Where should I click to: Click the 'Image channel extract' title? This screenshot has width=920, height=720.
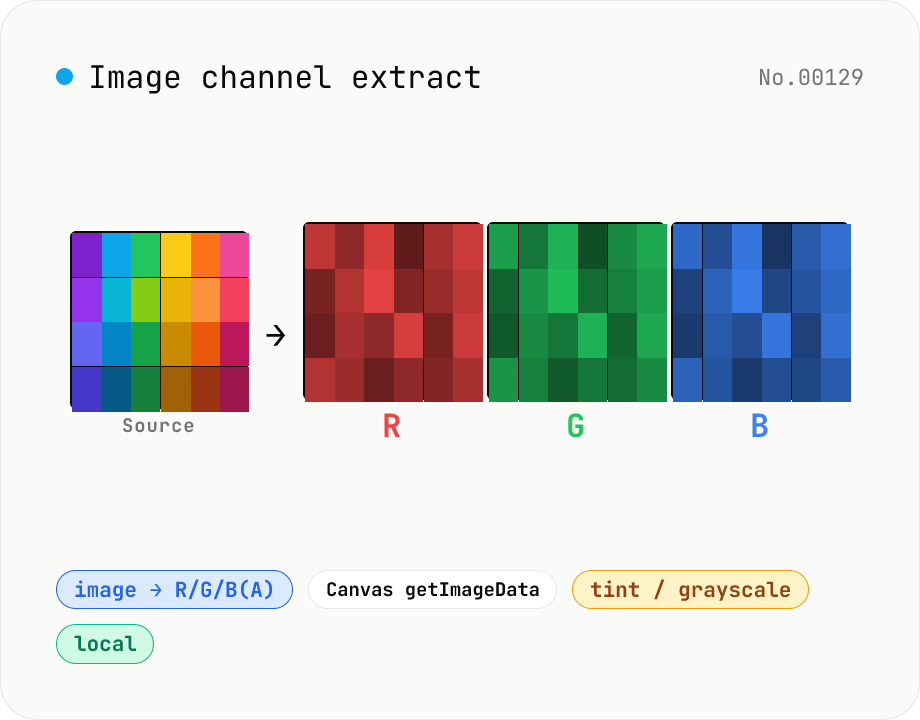285,77
